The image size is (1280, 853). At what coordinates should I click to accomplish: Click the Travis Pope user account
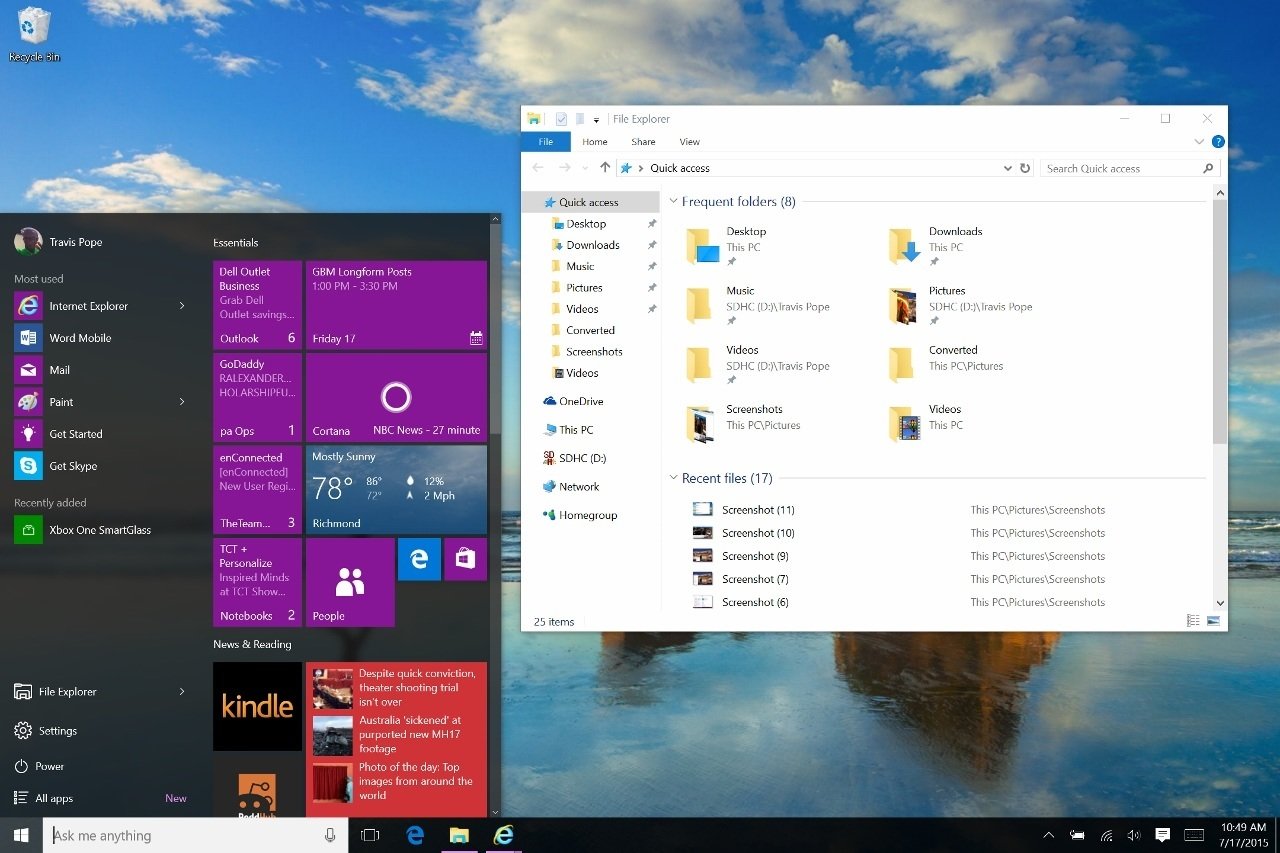(60, 242)
